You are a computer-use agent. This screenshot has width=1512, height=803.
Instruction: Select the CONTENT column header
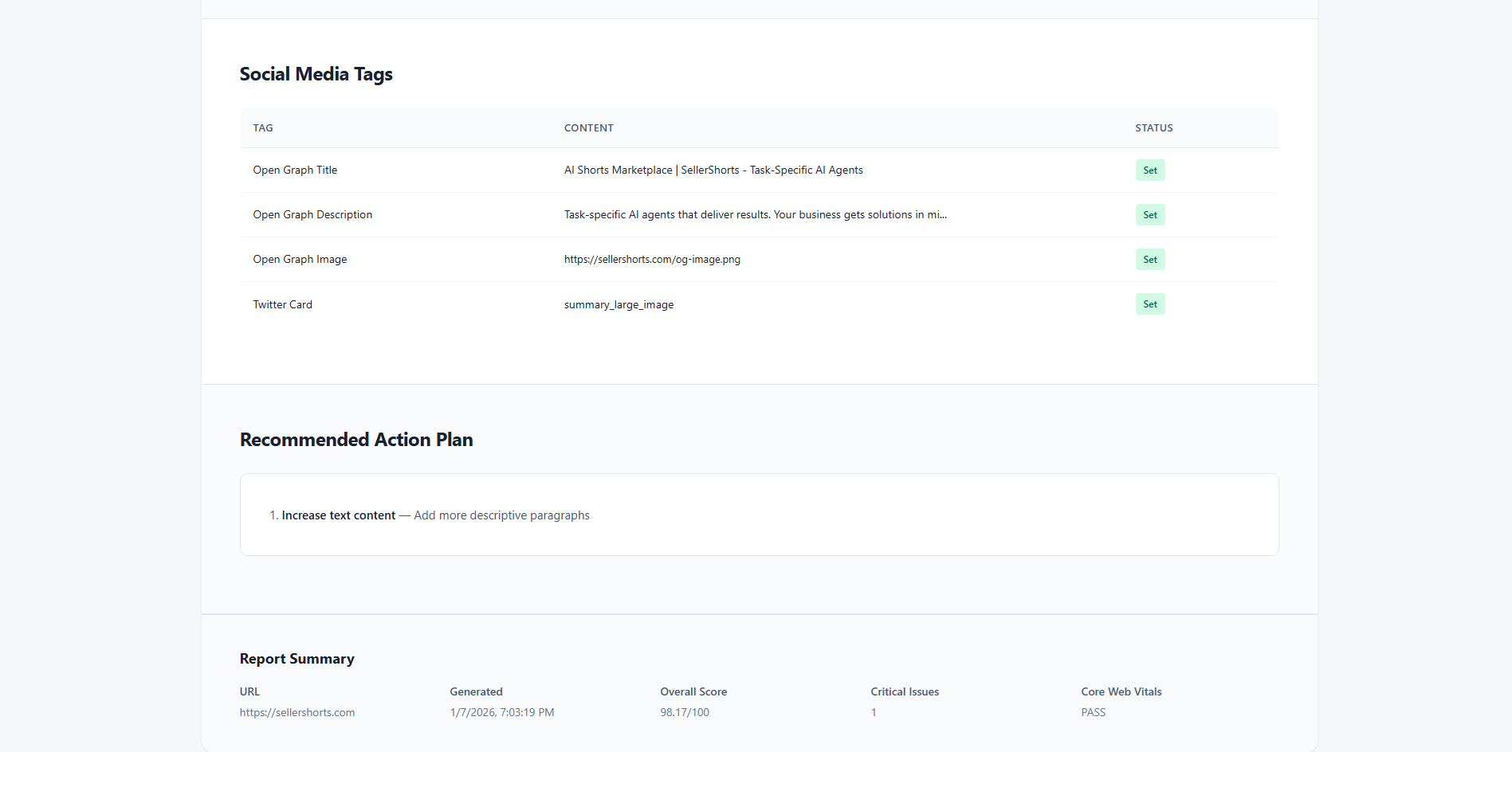(588, 128)
